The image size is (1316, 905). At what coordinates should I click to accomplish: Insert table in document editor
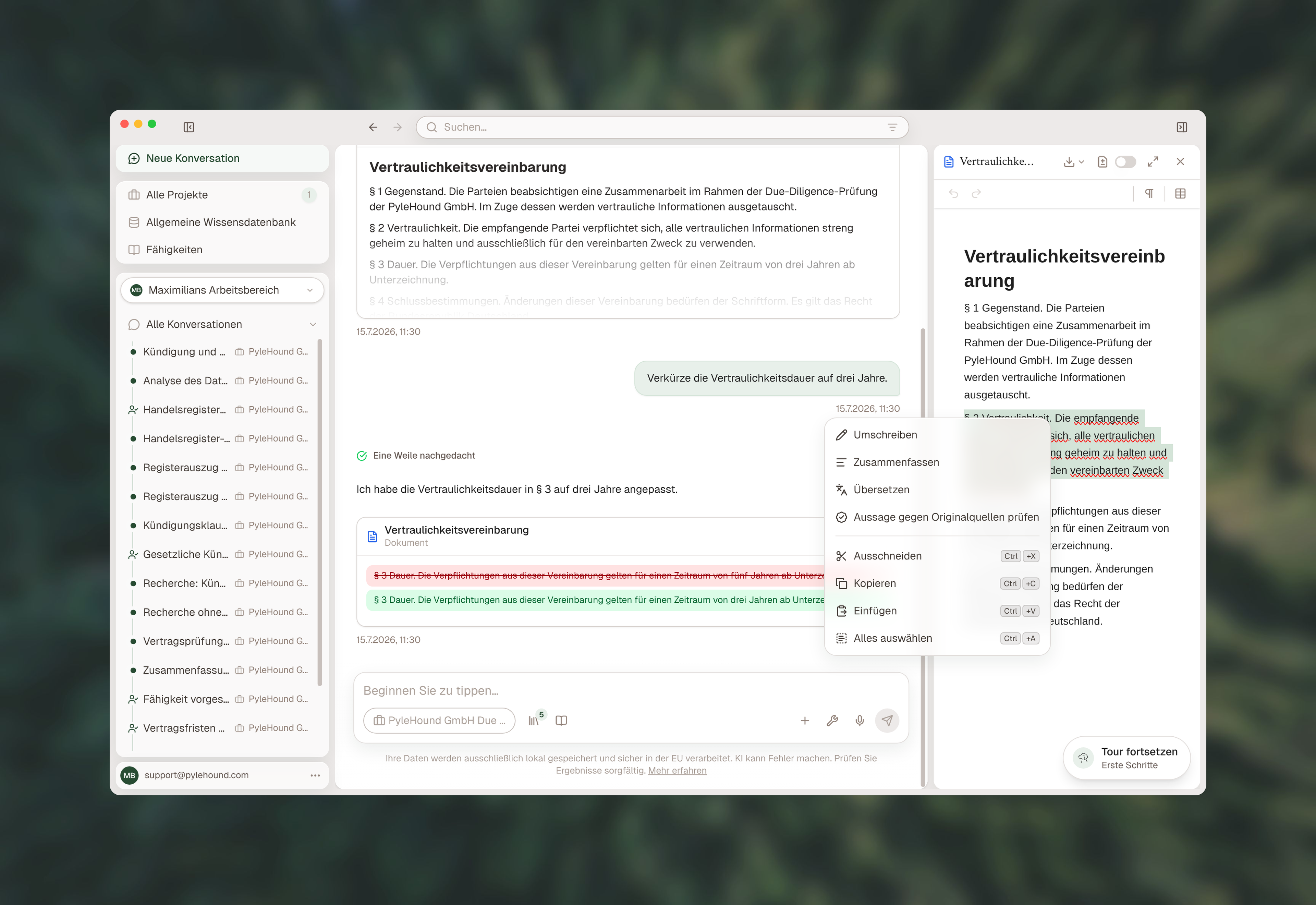pos(1181,193)
